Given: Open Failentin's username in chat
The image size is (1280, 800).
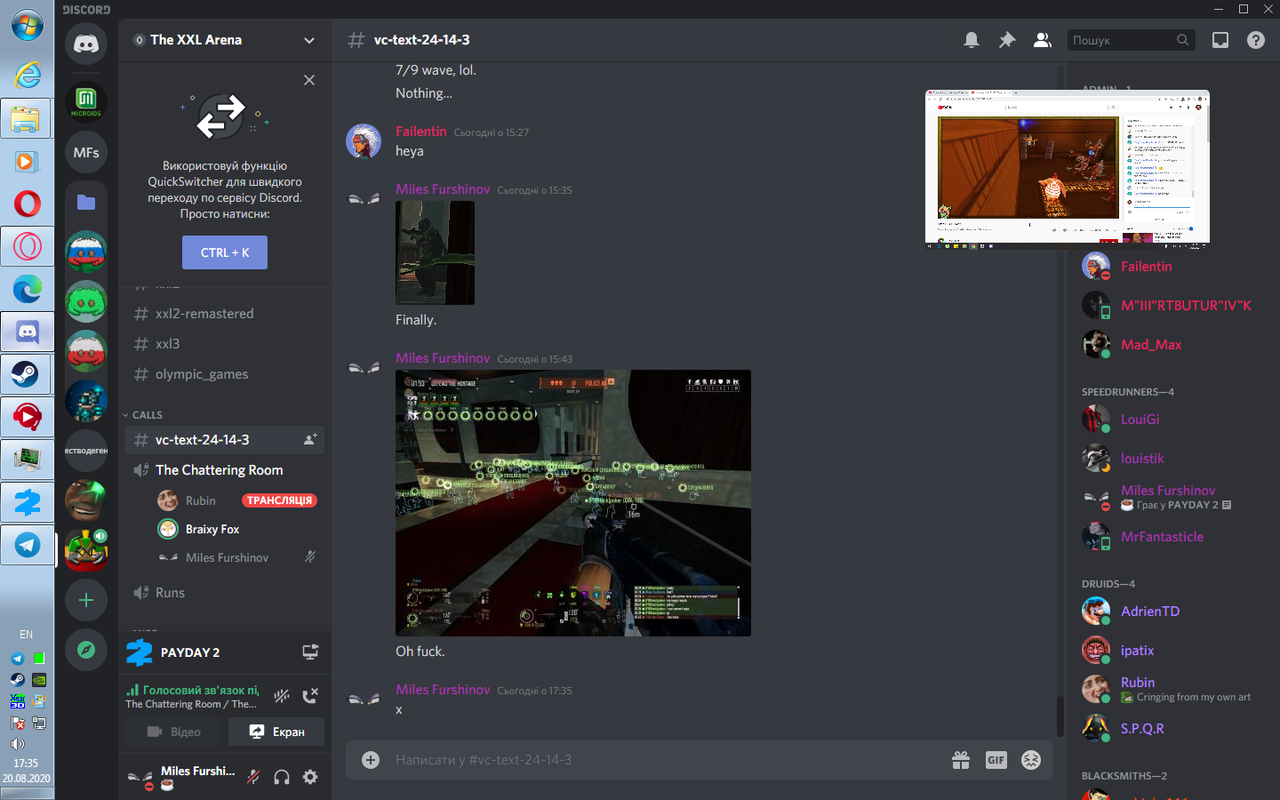Looking at the screenshot, I should pos(421,131).
